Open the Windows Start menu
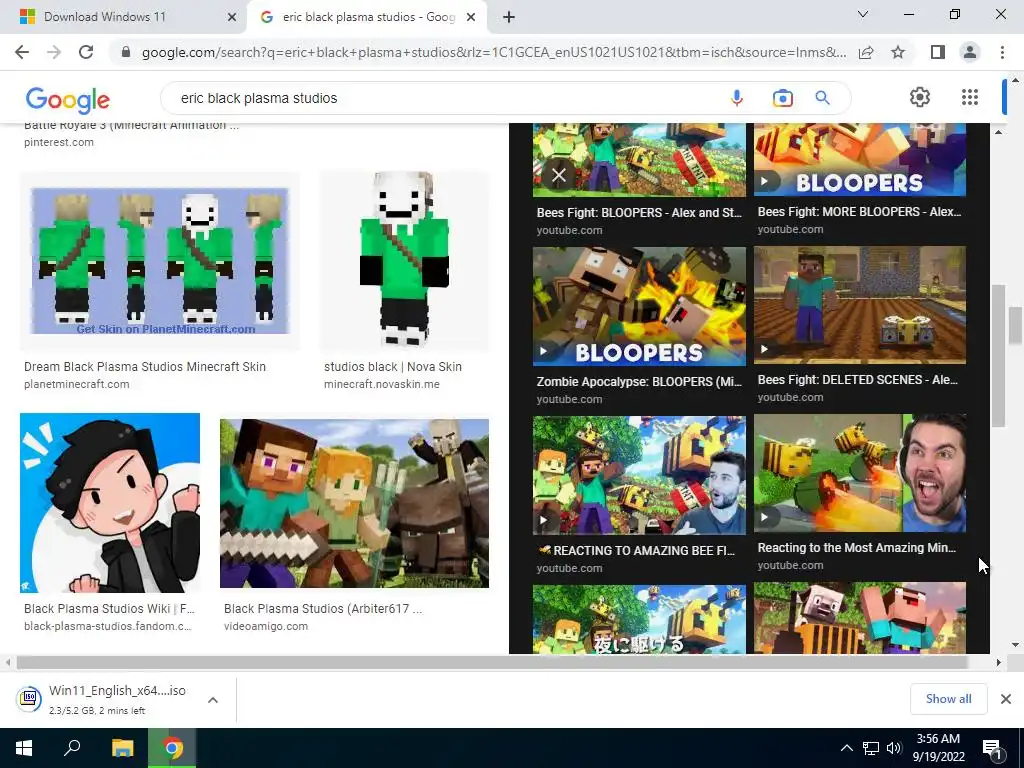Image resolution: width=1024 pixels, height=768 pixels. tap(24, 748)
